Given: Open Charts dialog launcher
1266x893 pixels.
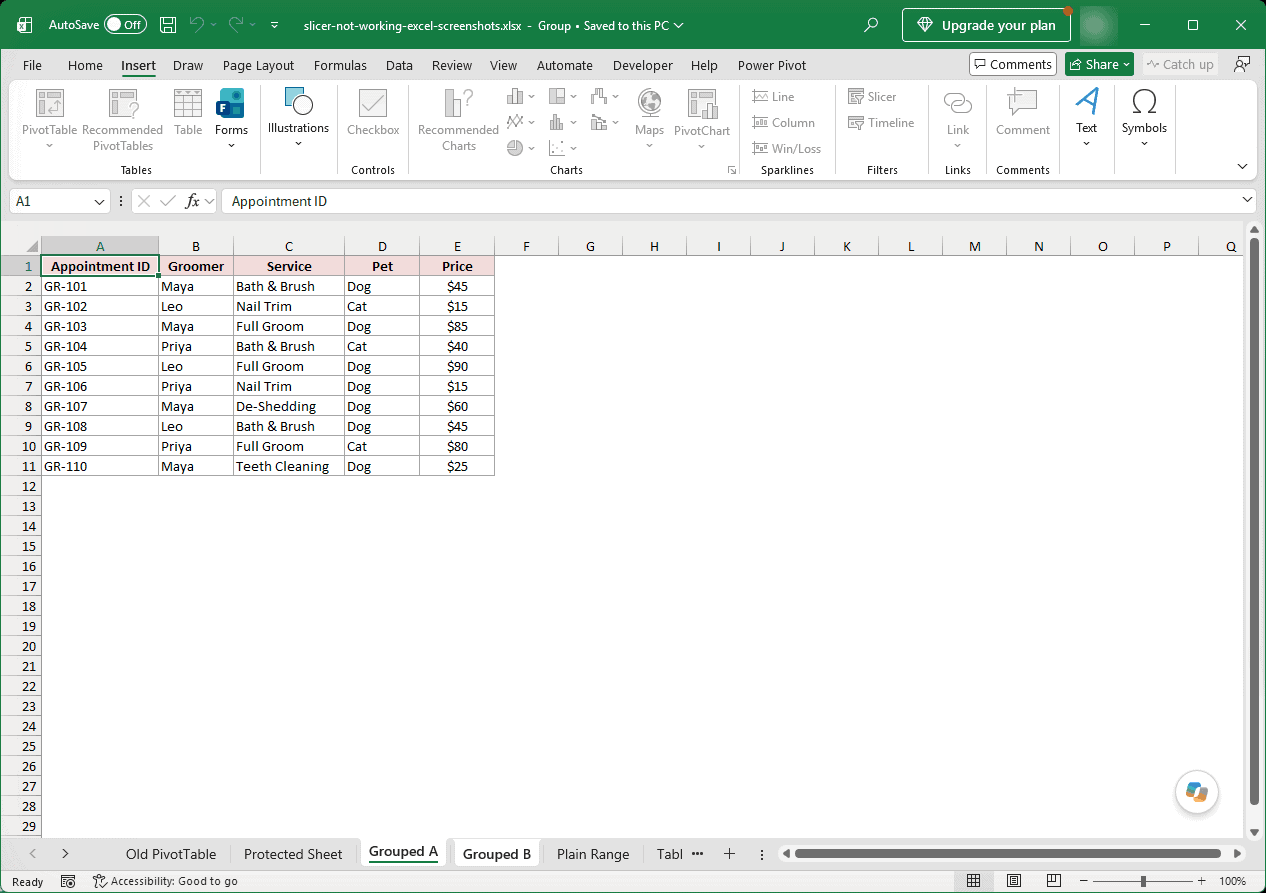Looking at the screenshot, I should click(731, 171).
